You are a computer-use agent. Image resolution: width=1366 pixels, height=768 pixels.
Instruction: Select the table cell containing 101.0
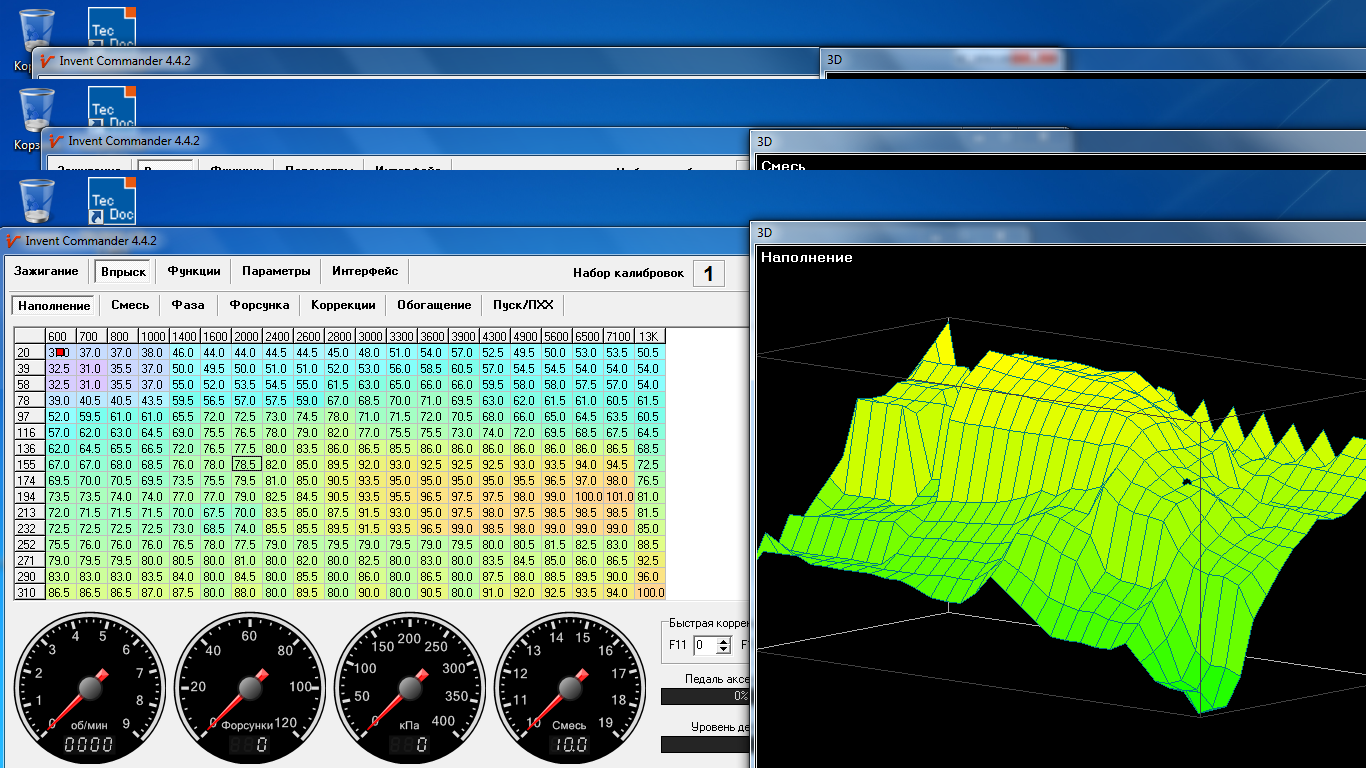click(618, 497)
